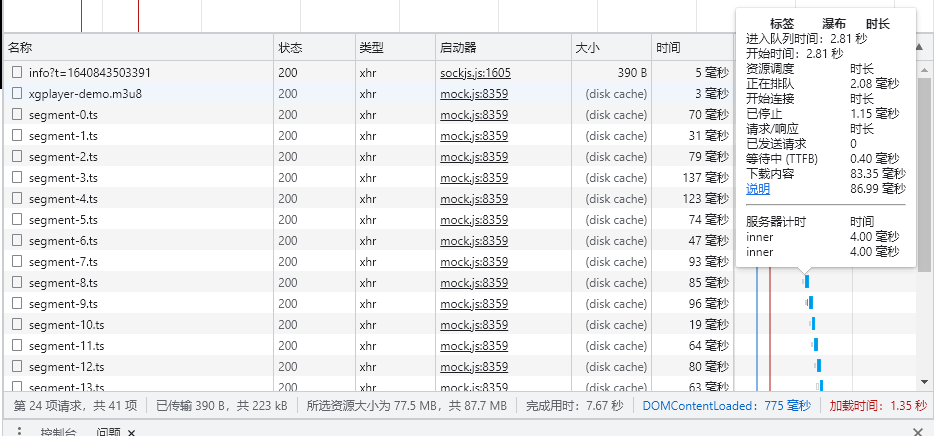Click file icon beside xgplayer-demo.m3u8
This screenshot has width=934, height=436.
pyautogui.click(x=17, y=93)
